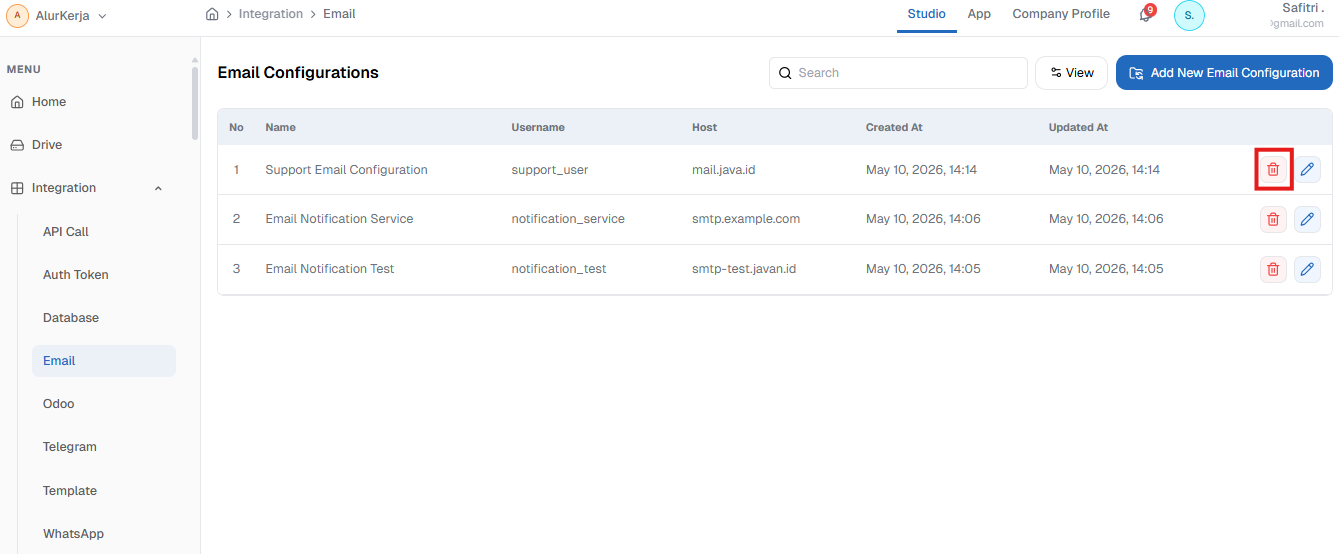Screen dimensions: 1339x554
Task: Click the Integration breadcrumb link
Action: [271, 14]
